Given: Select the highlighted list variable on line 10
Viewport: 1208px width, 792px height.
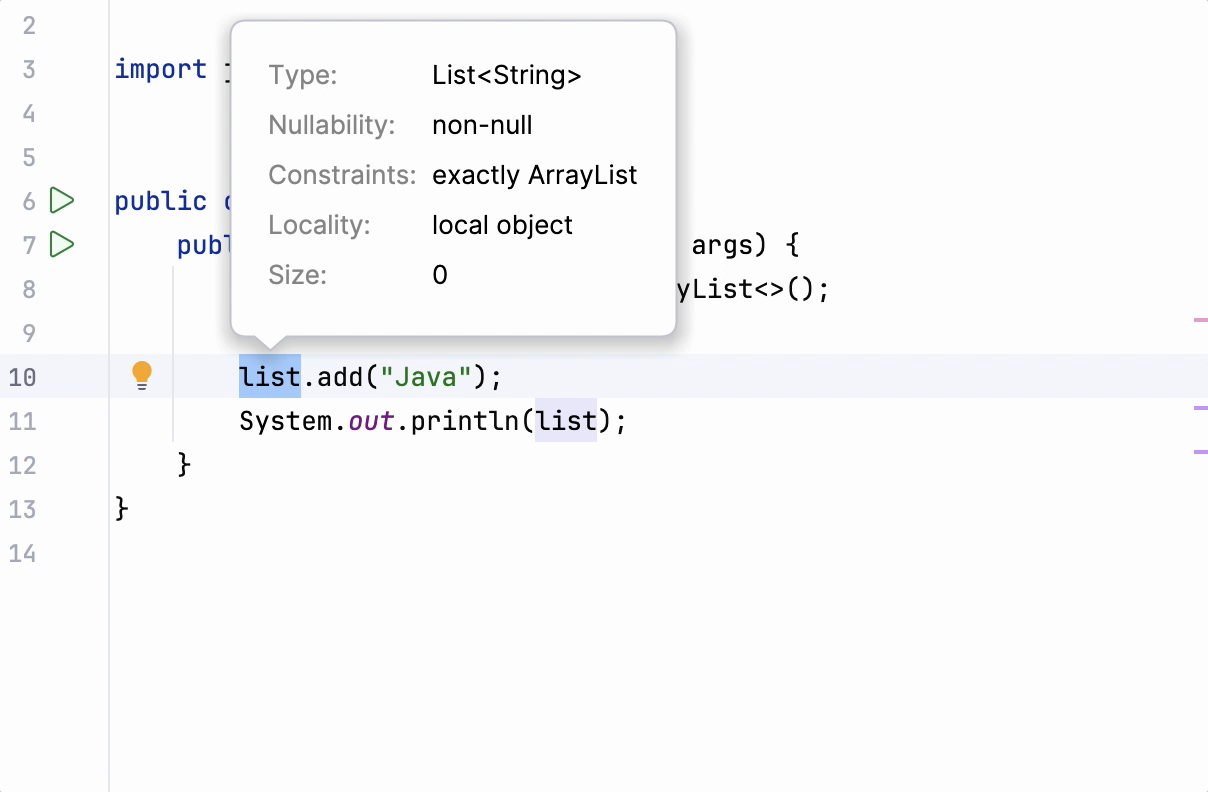Looking at the screenshot, I should coord(268,376).
